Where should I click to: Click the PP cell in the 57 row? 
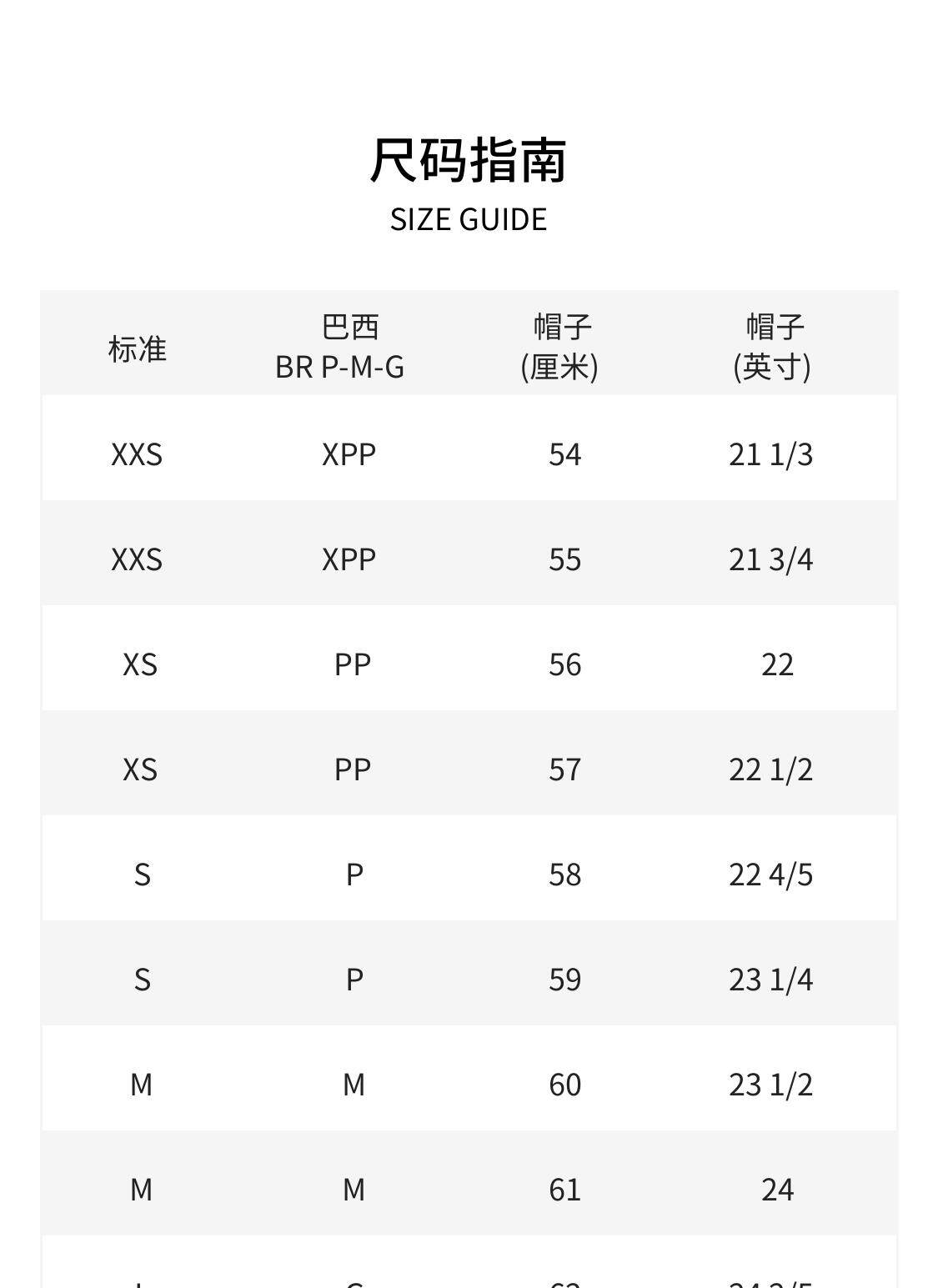353,769
